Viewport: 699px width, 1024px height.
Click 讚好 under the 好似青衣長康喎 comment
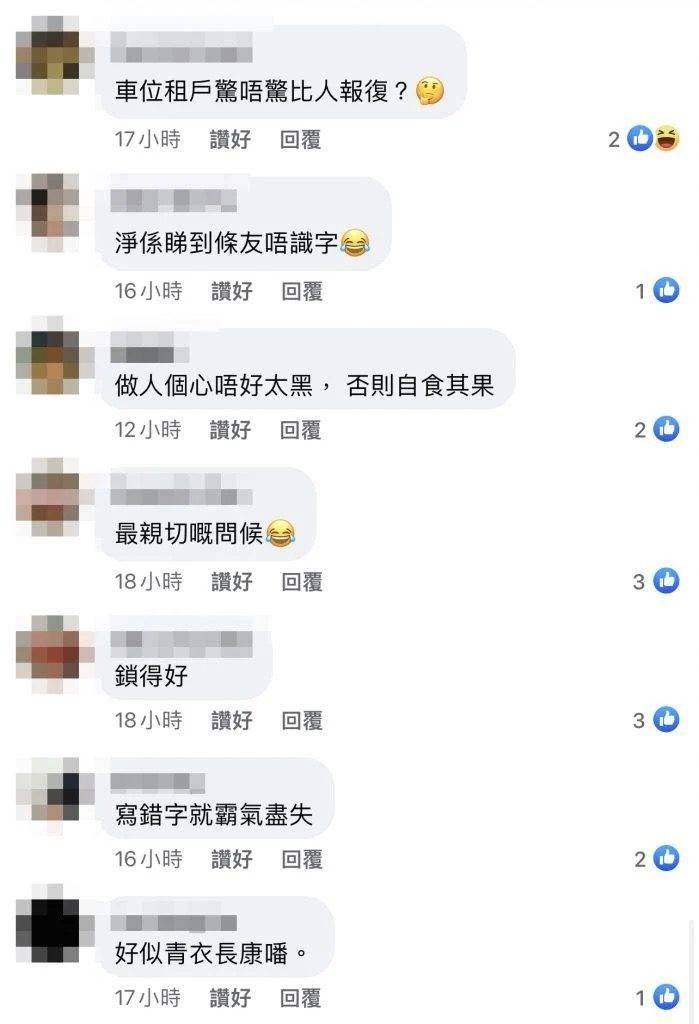click(230, 997)
